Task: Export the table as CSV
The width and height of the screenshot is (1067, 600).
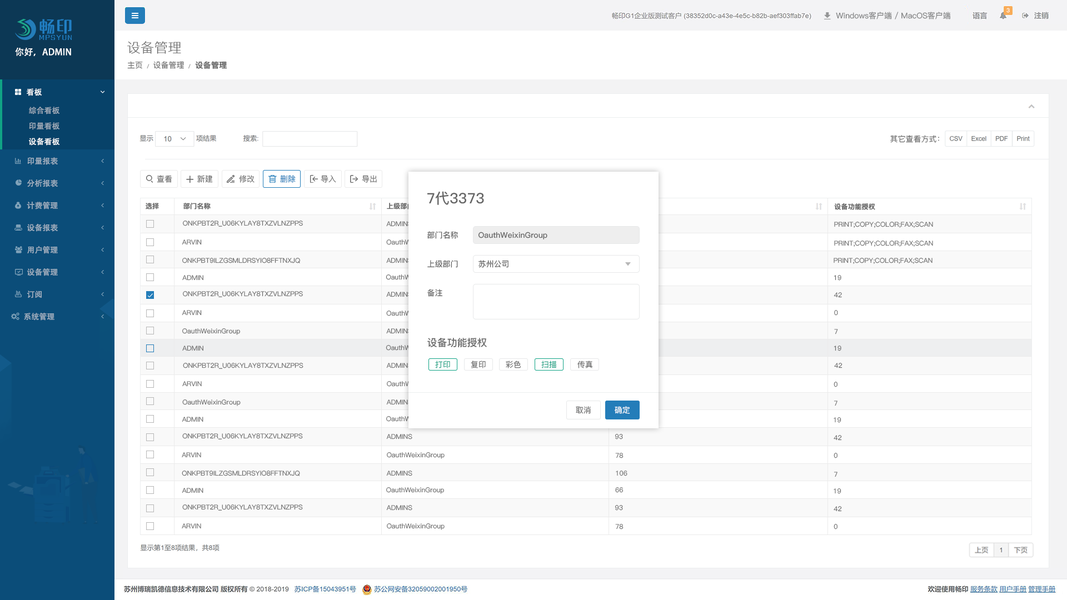Action: (x=955, y=139)
